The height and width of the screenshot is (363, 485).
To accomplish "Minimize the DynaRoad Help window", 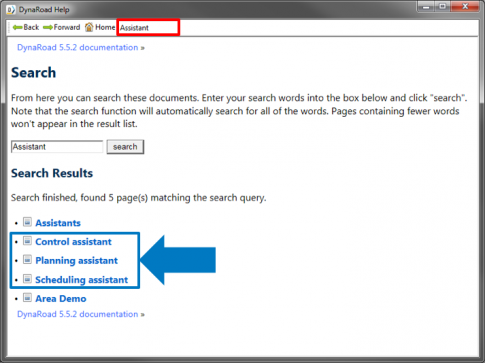I will click(x=426, y=7).
